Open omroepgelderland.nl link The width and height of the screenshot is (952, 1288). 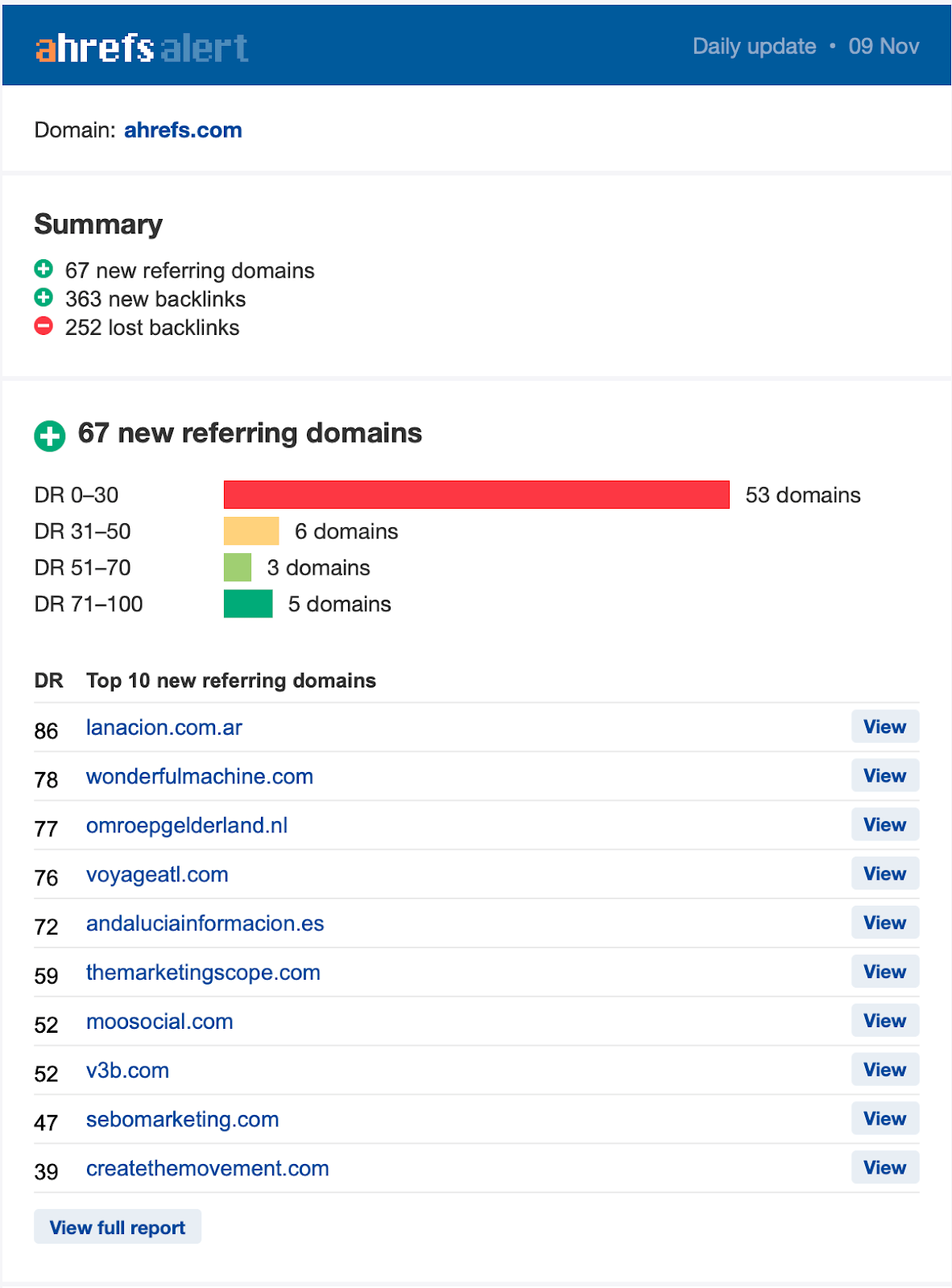pos(187,826)
